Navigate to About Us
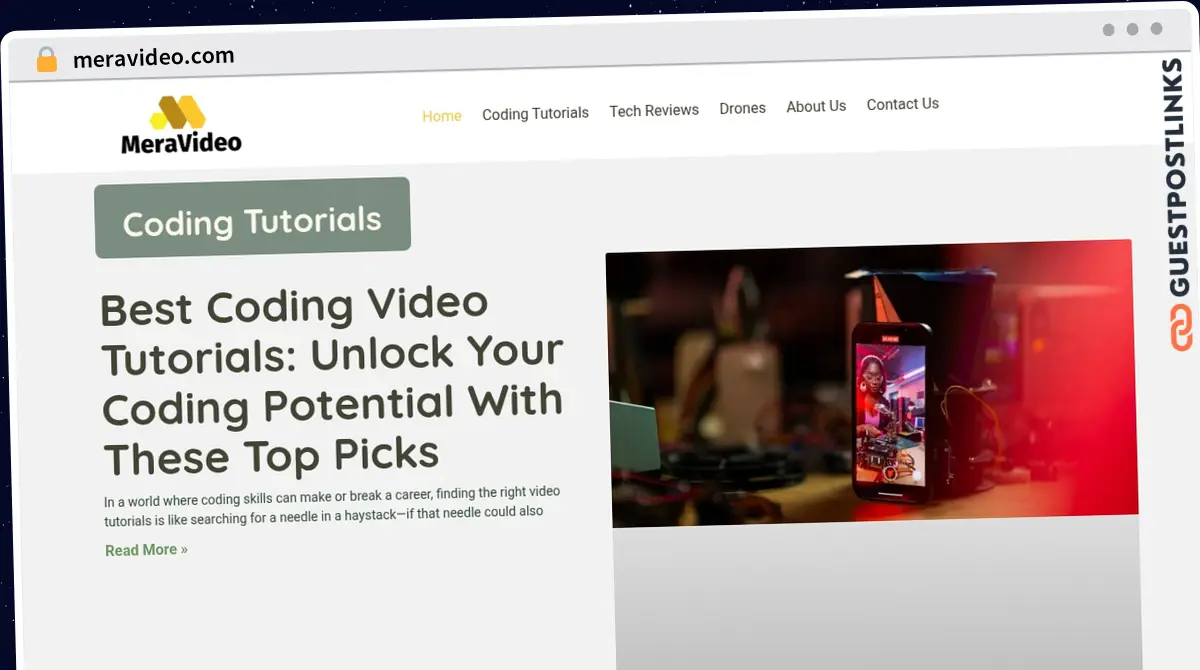Viewport: 1200px width, 670px height. 816,106
